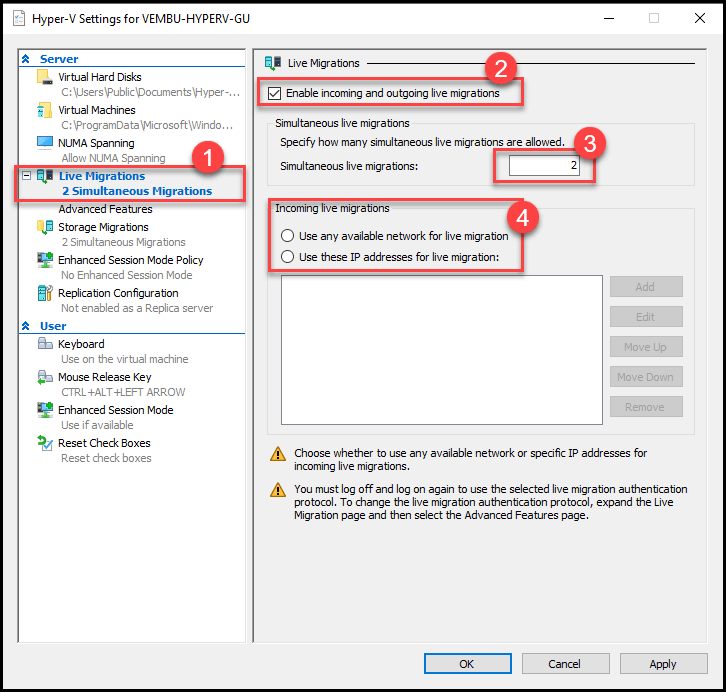Select Use any available network for live migration
Image resolution: width=726 pixels, height=692 pixels.
(287, 236)
